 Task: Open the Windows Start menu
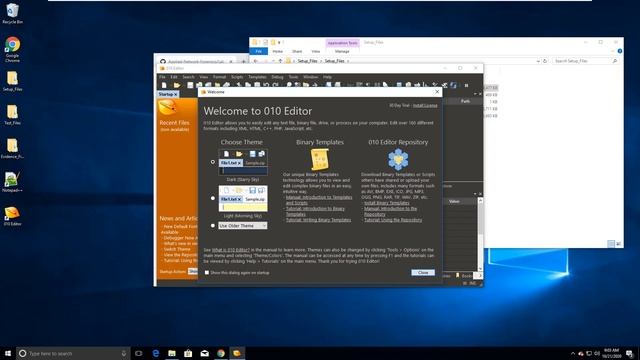[x=8, y=353]
